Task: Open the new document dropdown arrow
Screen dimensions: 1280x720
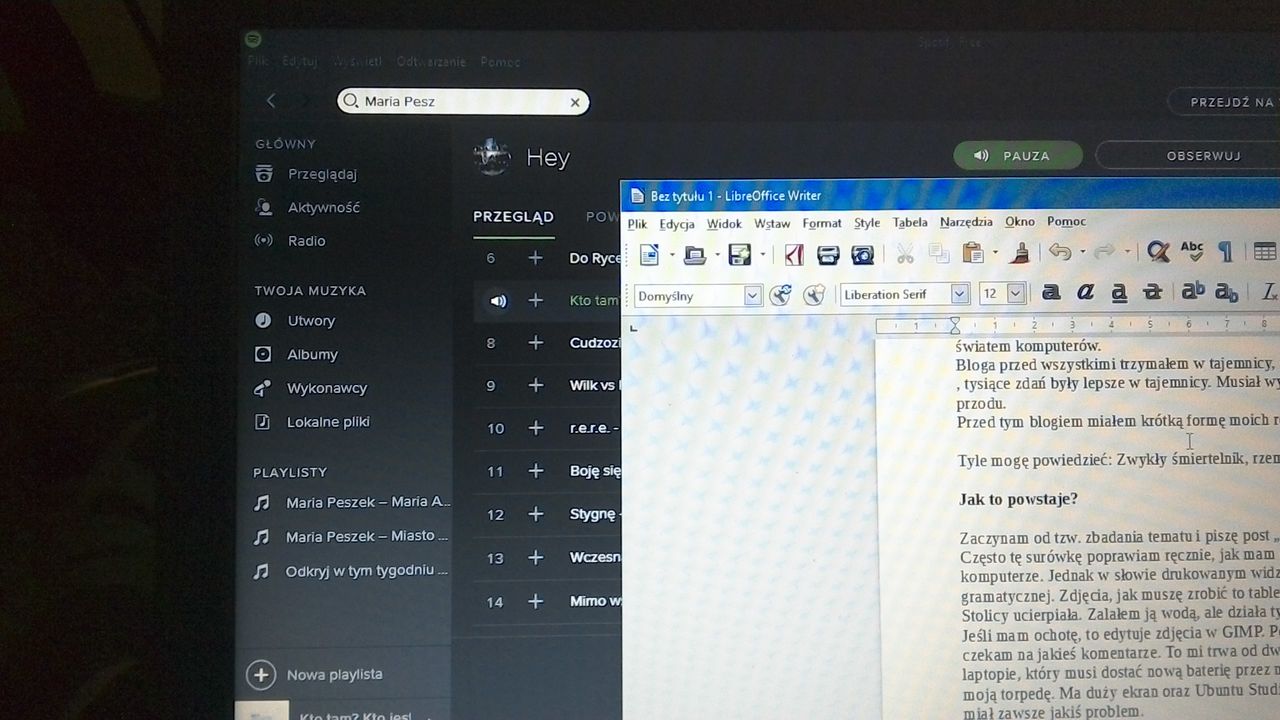Action: [x=672, y=254]
